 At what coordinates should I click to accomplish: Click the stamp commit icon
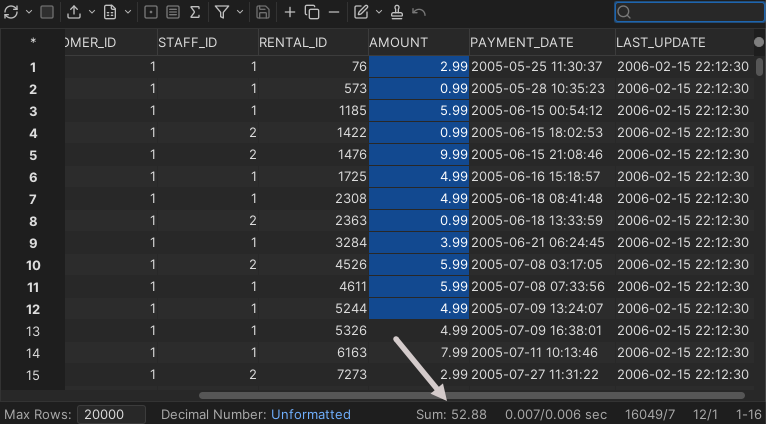pyautogui.click(x=397, y=12)
